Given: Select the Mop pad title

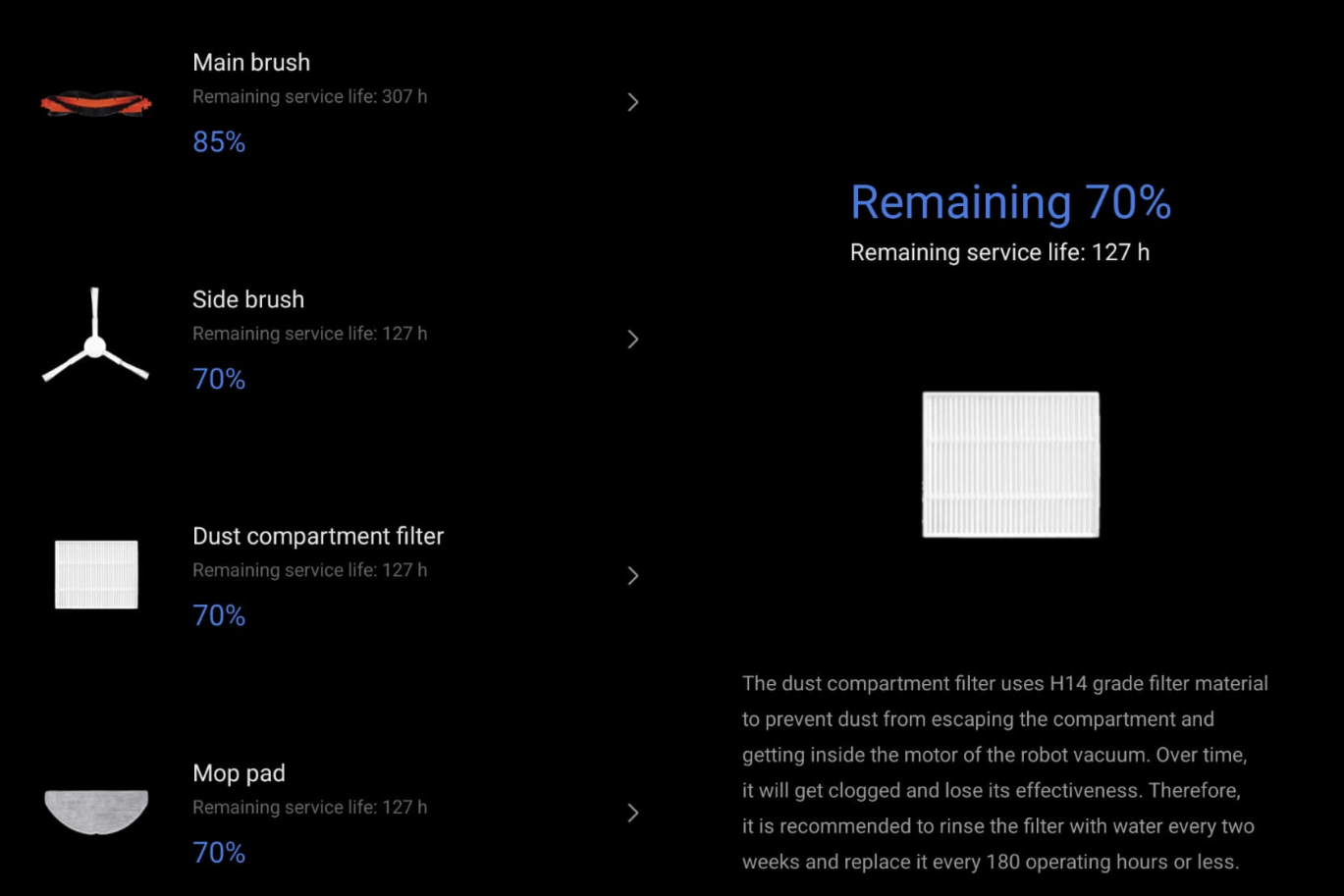Looking at the screenshot, I should (x=239, y=773).
